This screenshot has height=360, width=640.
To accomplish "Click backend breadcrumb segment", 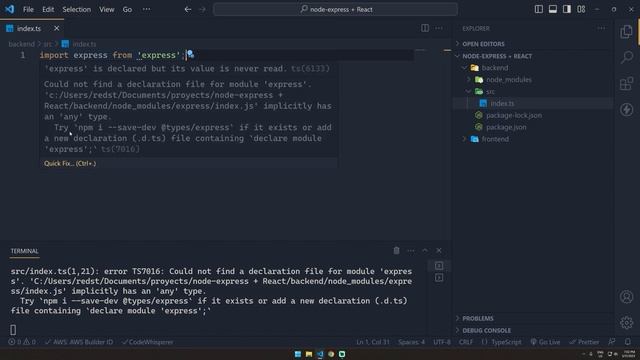I will [x=22, y=44].
